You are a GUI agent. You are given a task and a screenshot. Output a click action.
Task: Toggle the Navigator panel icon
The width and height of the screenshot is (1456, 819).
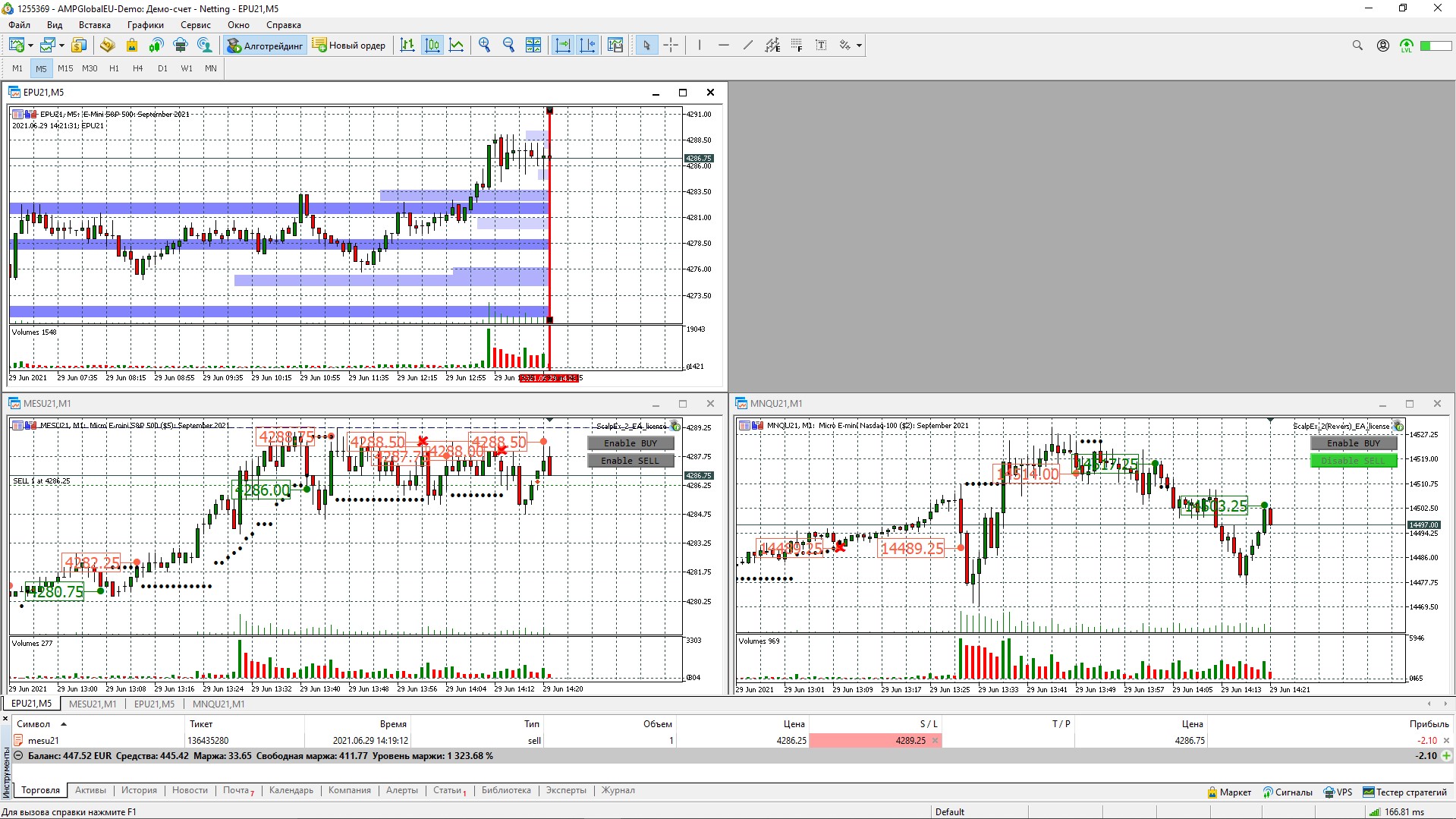[108, 46]
